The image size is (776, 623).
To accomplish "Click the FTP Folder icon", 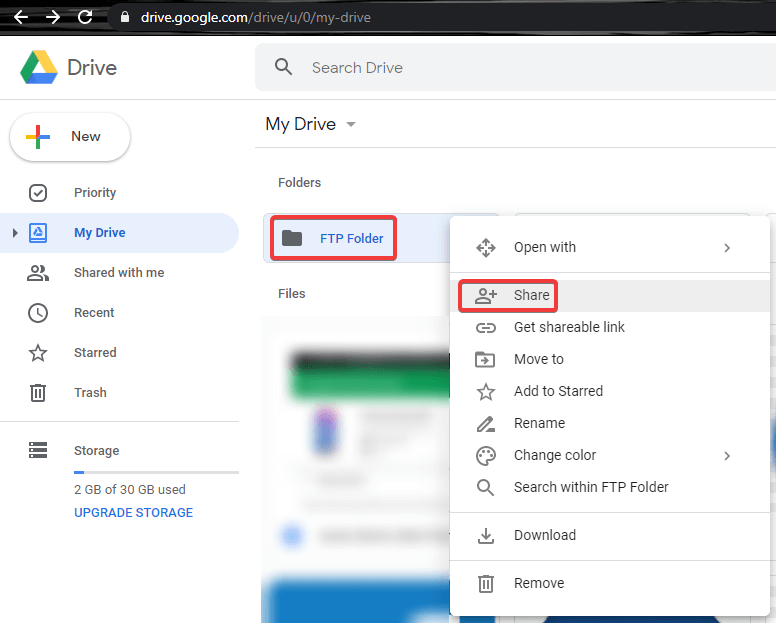I will point(291,239).
